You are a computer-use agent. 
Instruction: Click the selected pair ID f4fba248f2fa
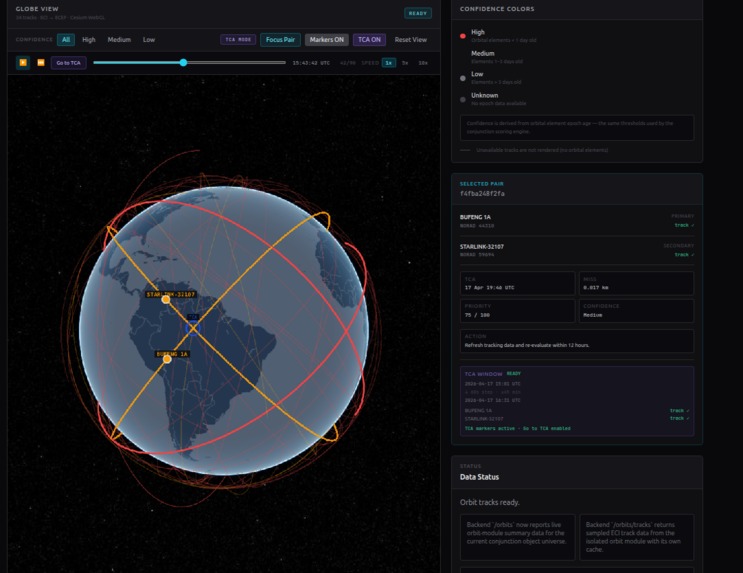point(482,193)
